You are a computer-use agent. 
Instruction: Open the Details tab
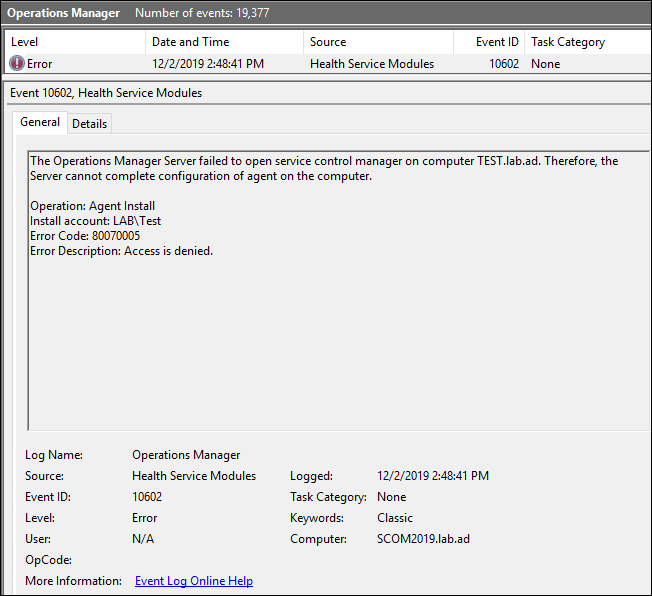[x=89, y=124]
